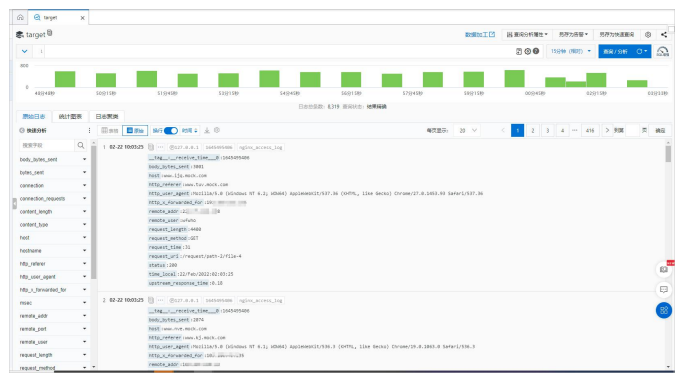Switch to the statistics chart tab
684x382 pixels.
click(x=70, y=116)
